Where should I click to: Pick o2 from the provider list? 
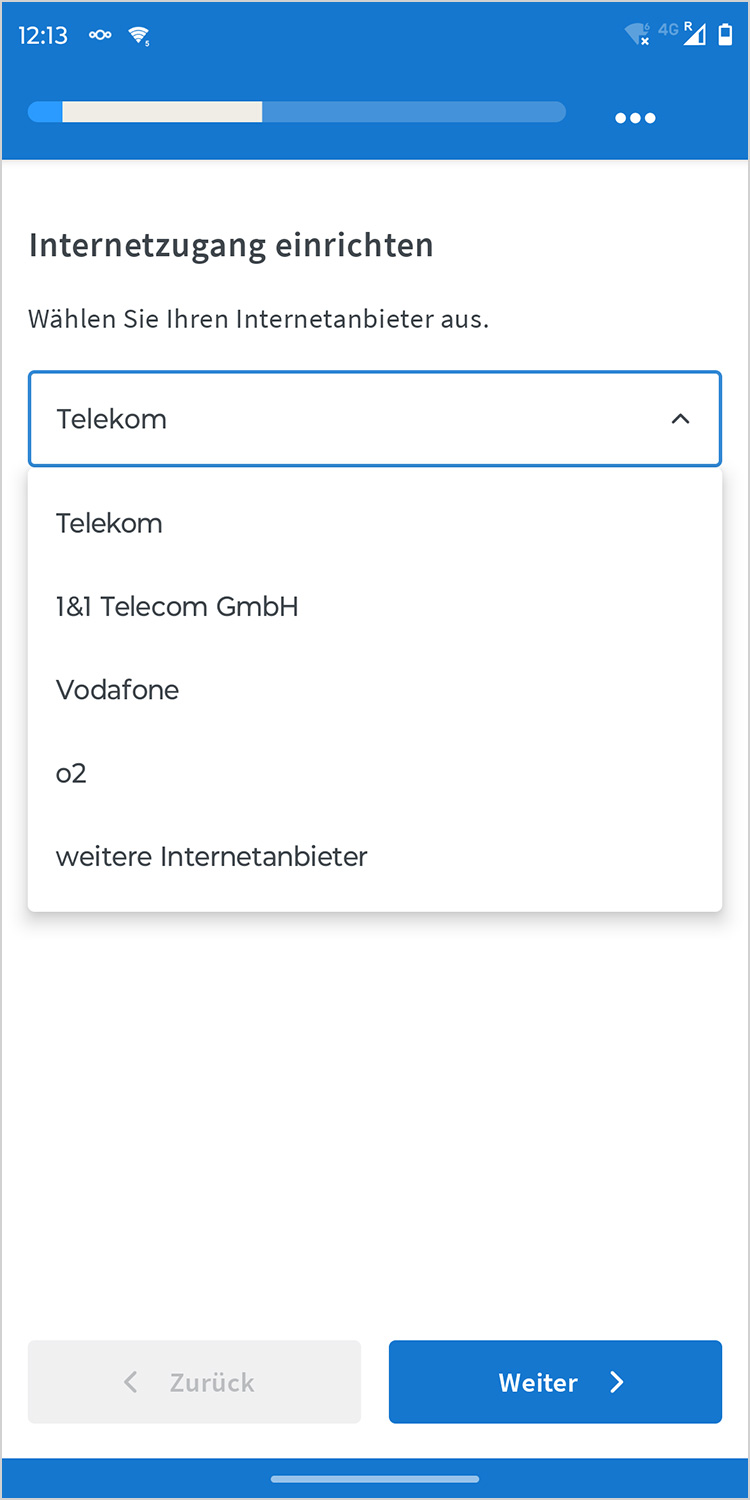pos(71,773)
